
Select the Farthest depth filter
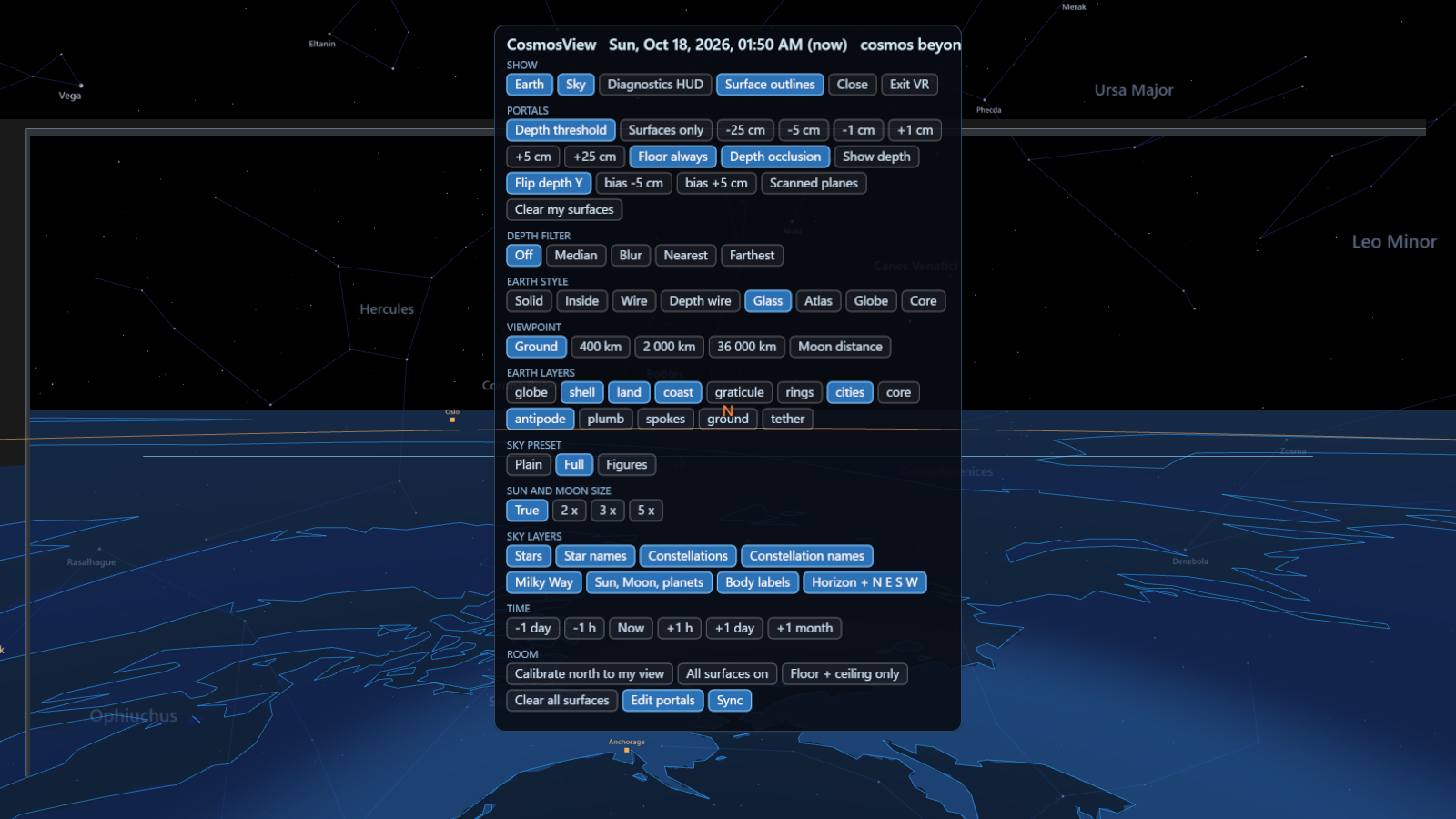752,256
